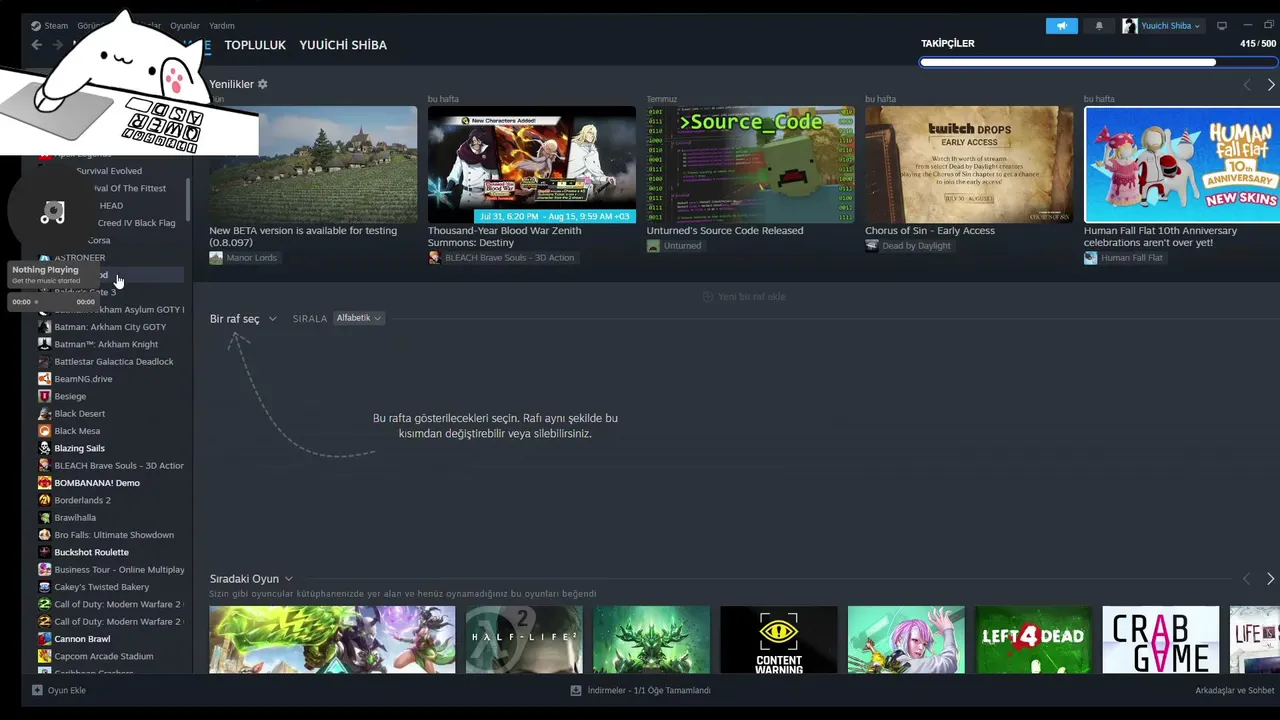Click the Unturned icon under the news card
The image size is (1280, 720).
653,246
